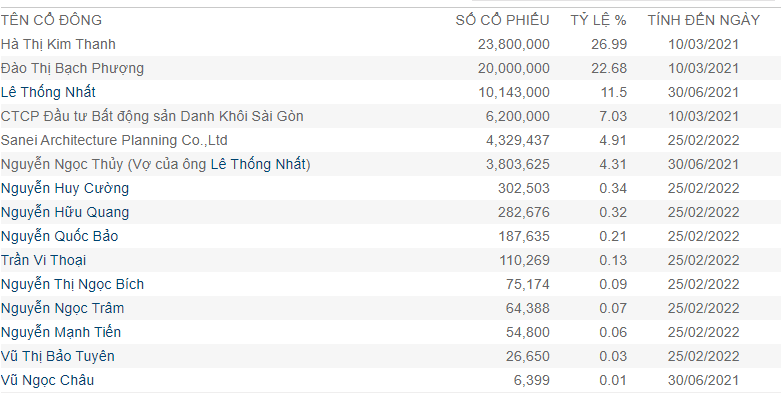This screenshot has width=784, height=395.
Task: Click the SỐ CỔ PHIẾU column header
Action: [502, 20]
